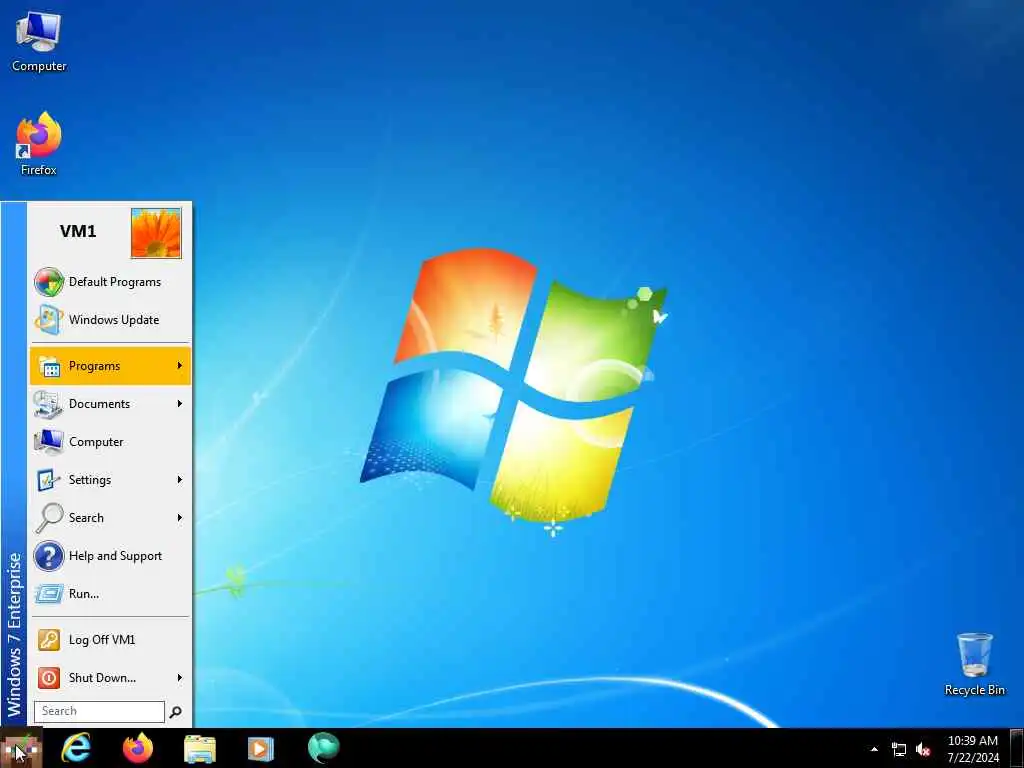Click the Documents icon in start menu
This screenshot has height=768, width=1024.
[x=48, y=404]
